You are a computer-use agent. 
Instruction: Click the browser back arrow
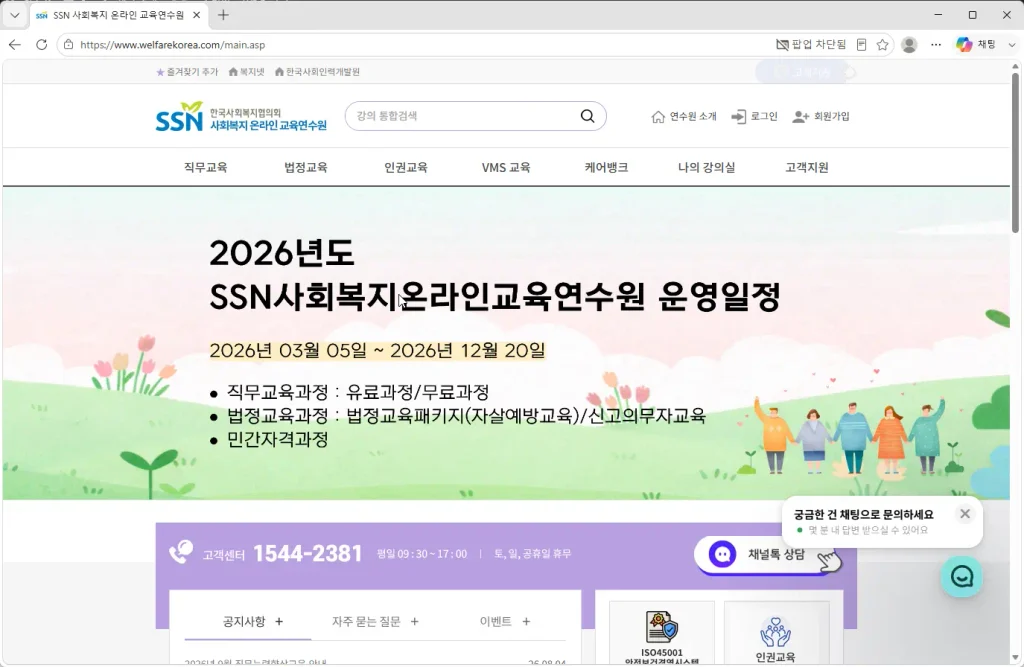click(x=15, y=44)
